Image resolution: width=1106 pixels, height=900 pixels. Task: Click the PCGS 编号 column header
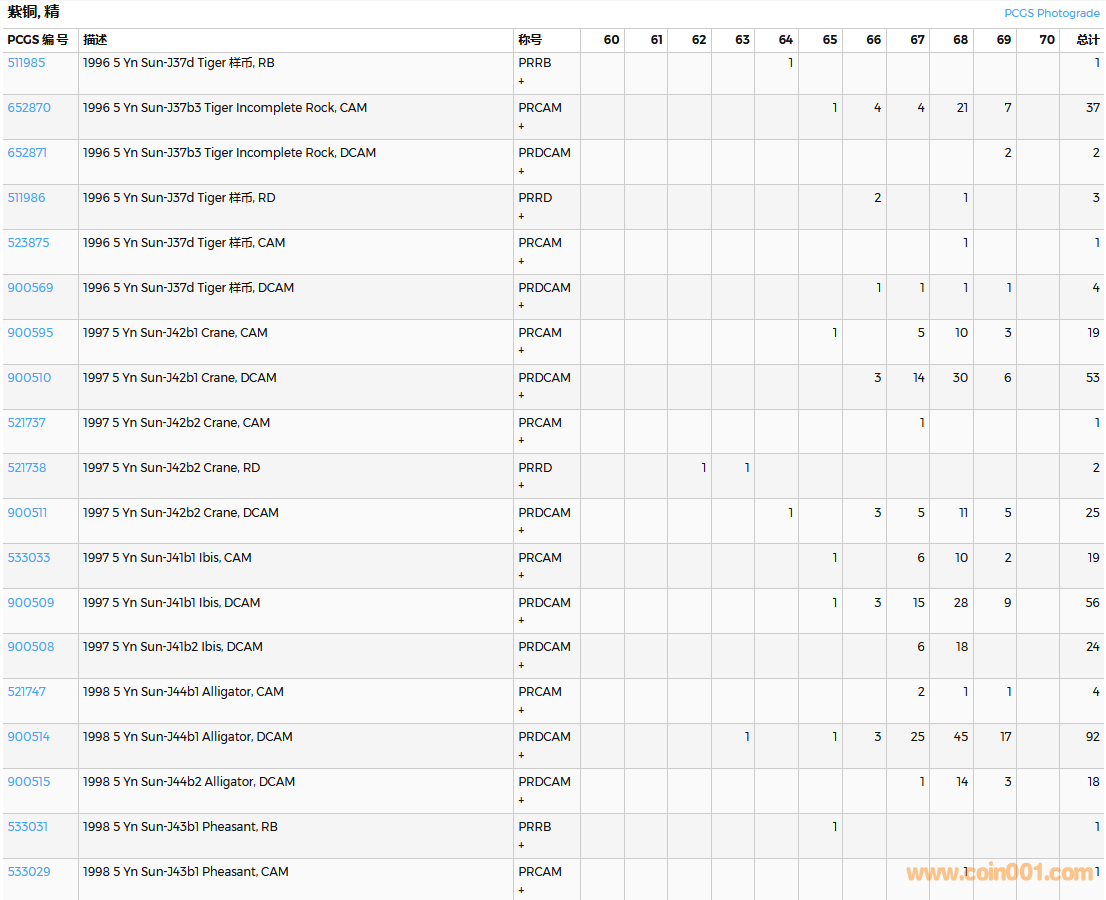38,40
